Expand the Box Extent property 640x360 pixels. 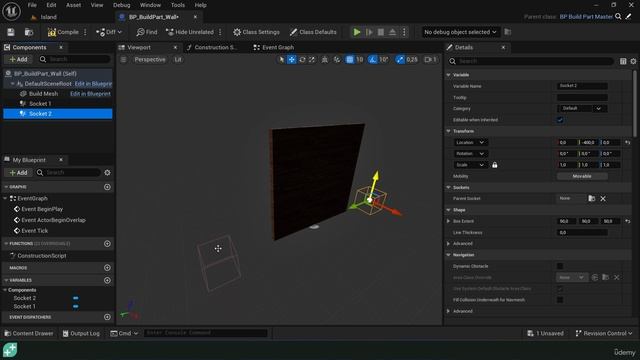[449, 221]
